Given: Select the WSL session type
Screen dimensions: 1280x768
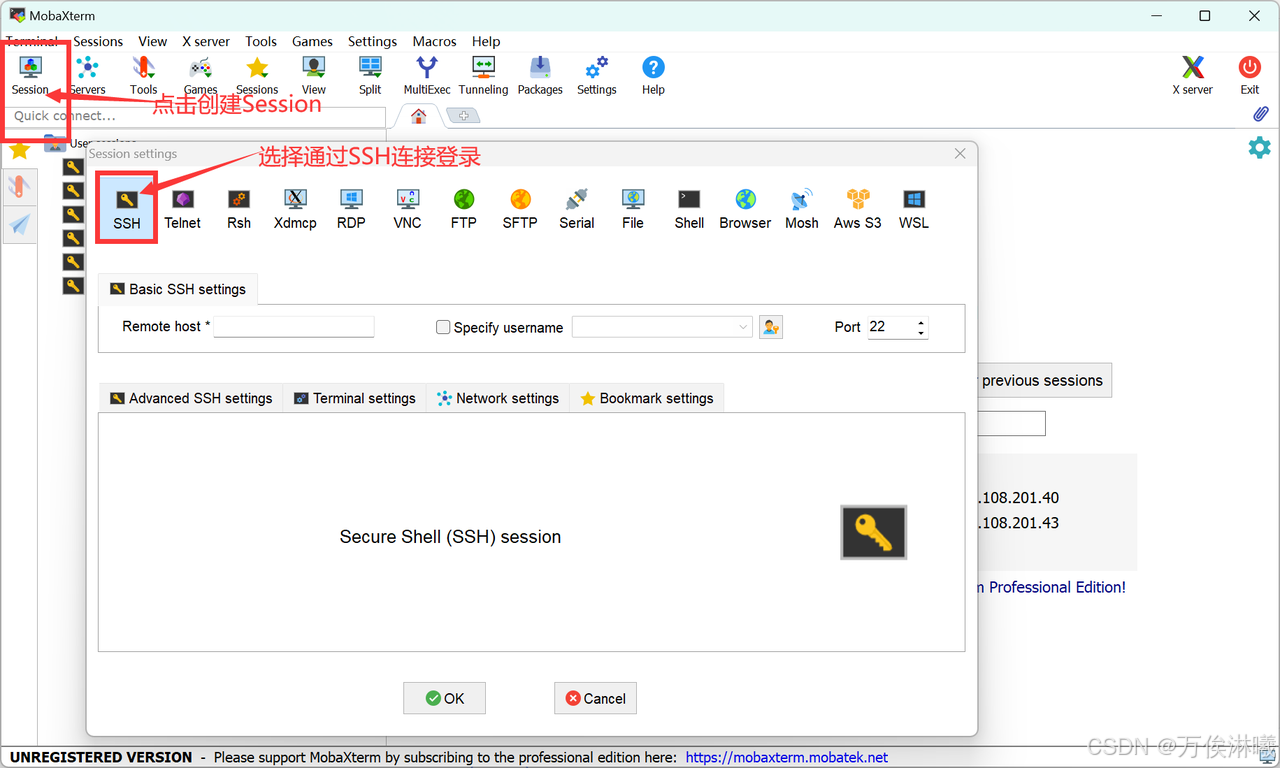Looking at the screenshot, I should pos(914,208).
